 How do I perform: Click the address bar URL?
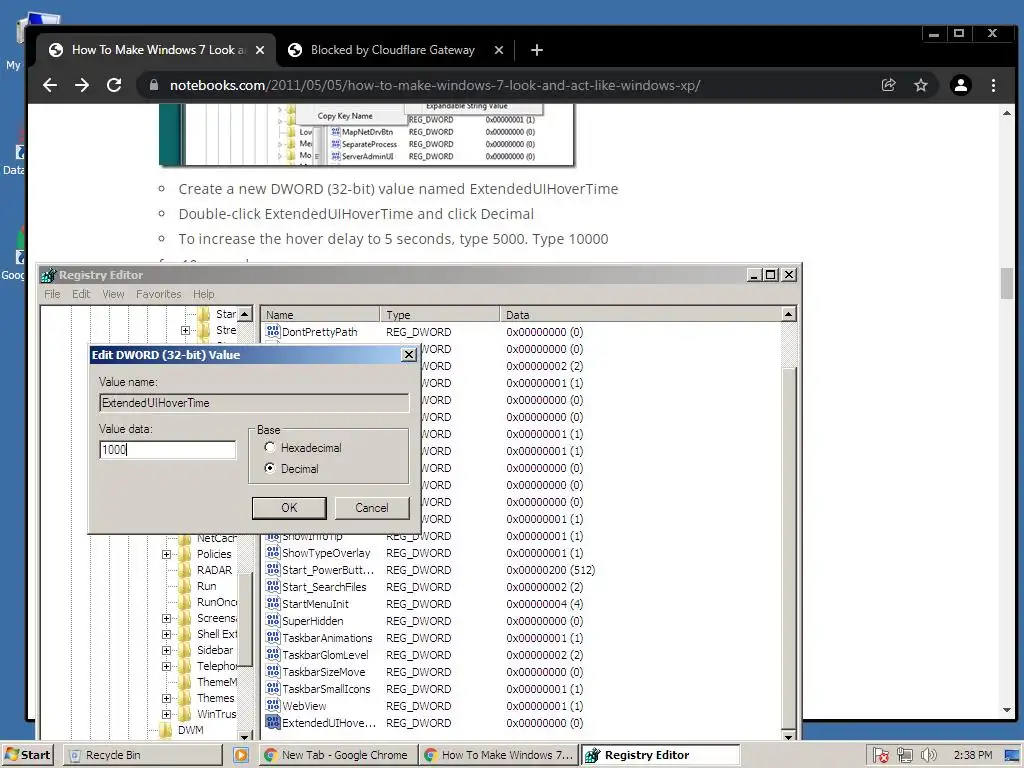point(435,86)
